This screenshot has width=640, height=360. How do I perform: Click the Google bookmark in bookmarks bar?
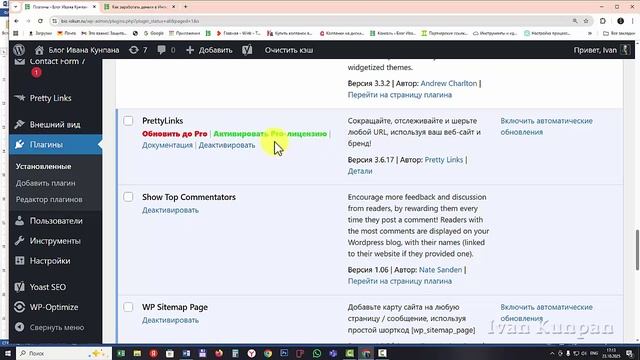click(153, 33)
